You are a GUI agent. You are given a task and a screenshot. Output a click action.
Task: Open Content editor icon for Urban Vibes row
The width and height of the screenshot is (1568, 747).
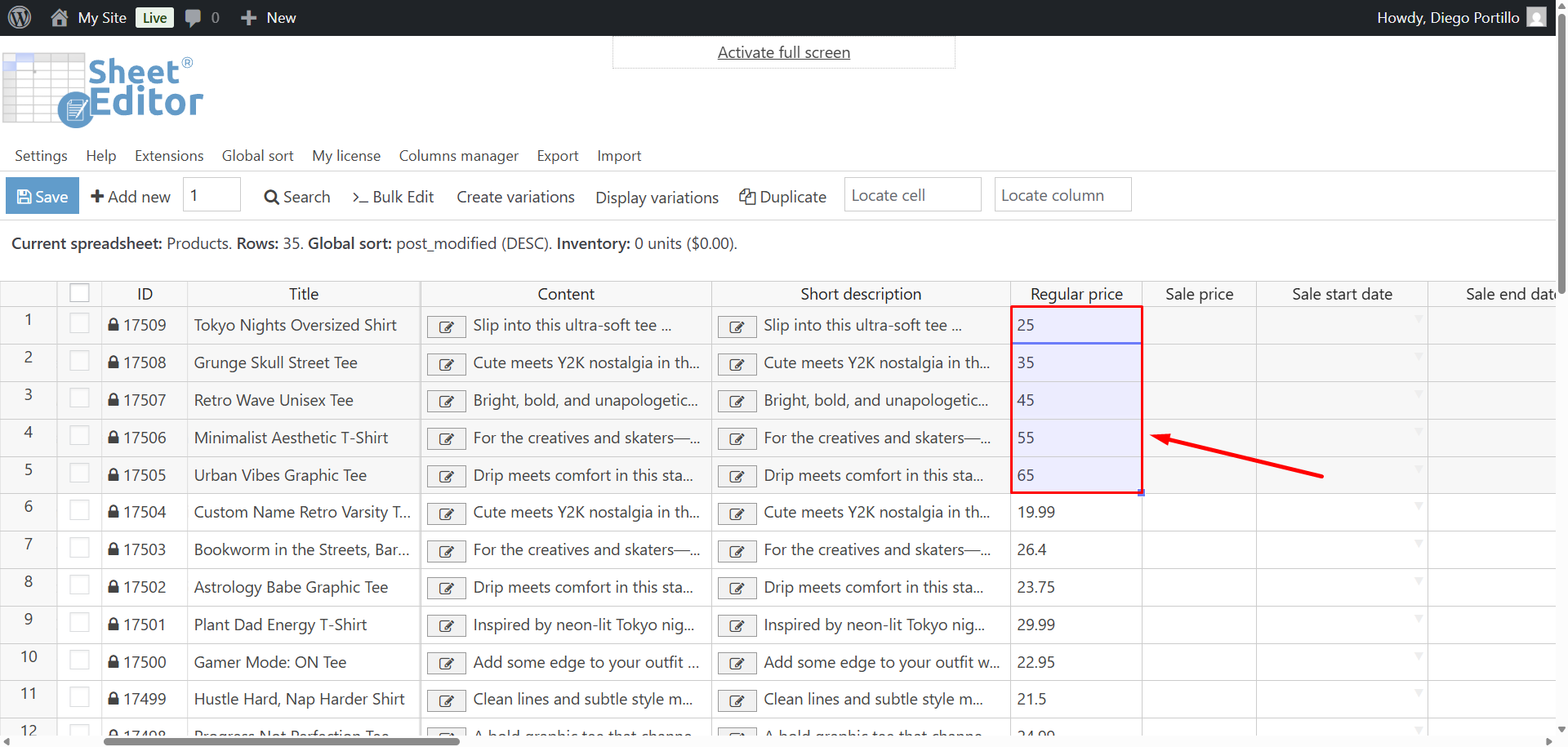click(446, 477)
